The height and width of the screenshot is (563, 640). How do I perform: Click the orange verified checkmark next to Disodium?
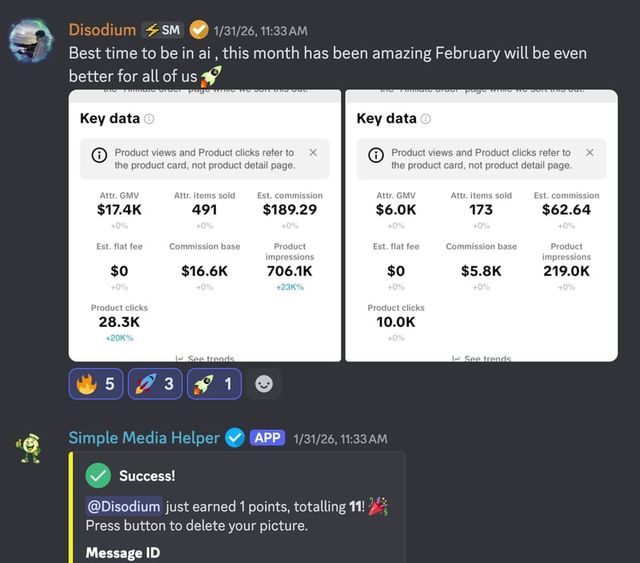pyautogui.click(x=199, y=30)
